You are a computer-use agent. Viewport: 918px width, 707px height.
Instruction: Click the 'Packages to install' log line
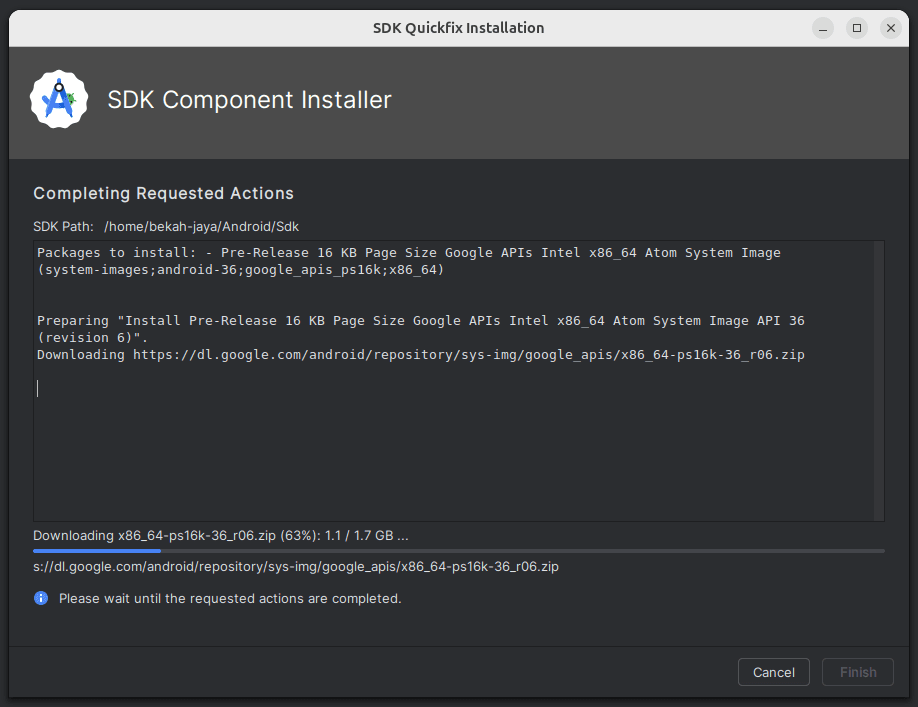click(x=409, y=261)
